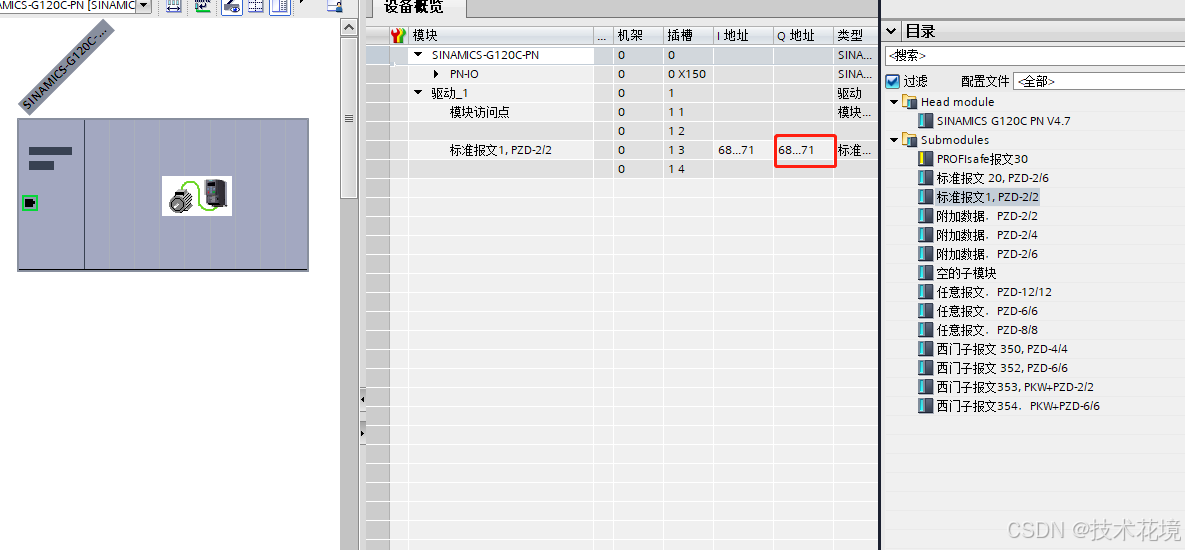Viewport: 1185px width, 550px height.
Task: Collapse the Submodules folder
Action: click(895, 140)
